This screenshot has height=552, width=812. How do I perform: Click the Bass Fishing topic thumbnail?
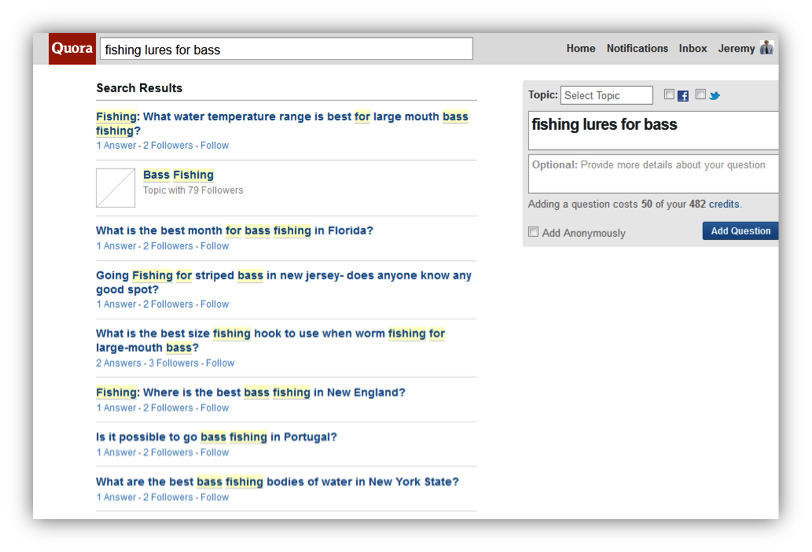115,187
